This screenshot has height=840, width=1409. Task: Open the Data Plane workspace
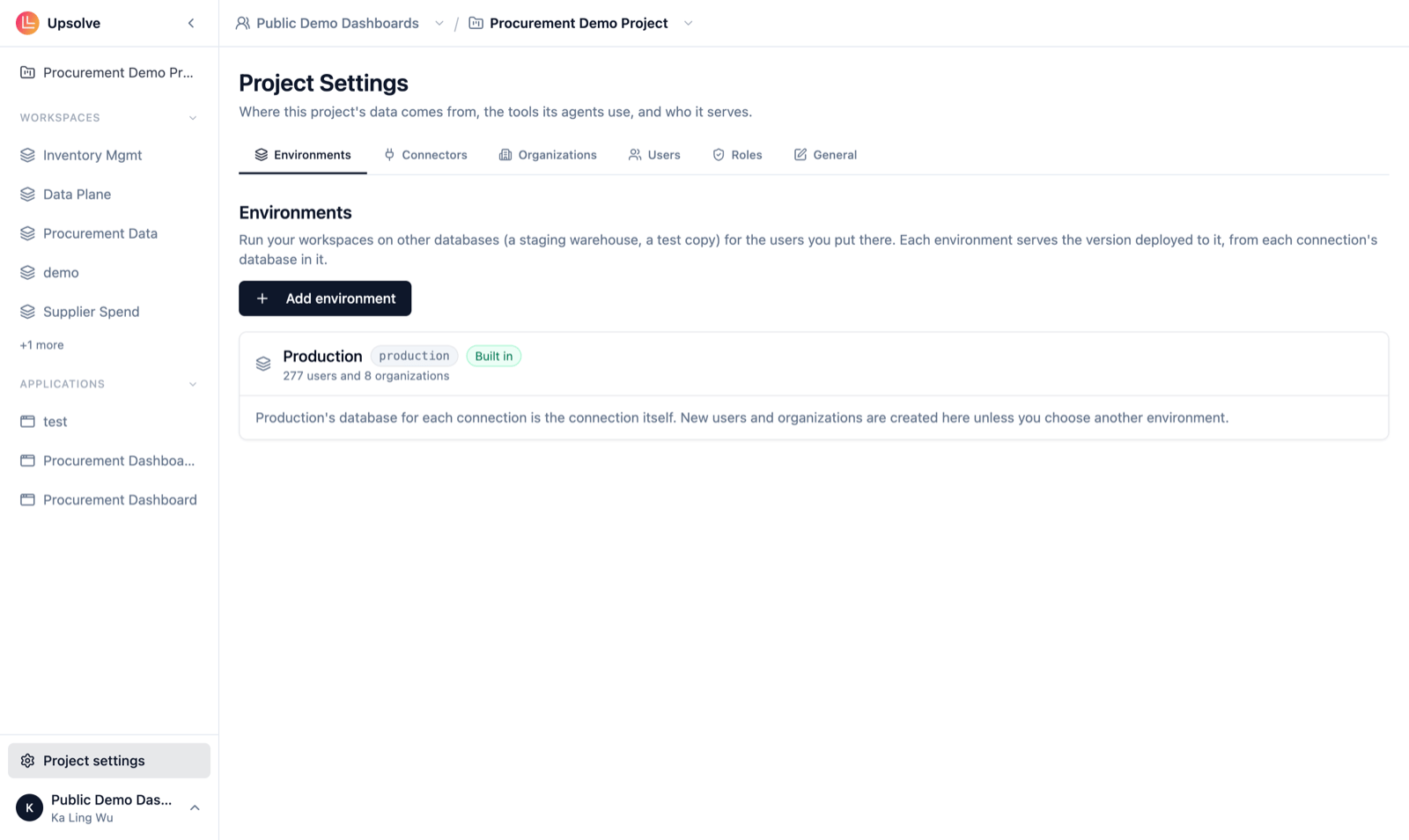click(109, 194)
